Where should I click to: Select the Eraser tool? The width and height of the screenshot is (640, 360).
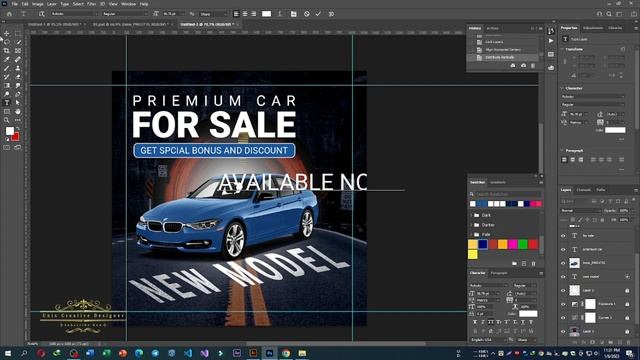[18, 77]
